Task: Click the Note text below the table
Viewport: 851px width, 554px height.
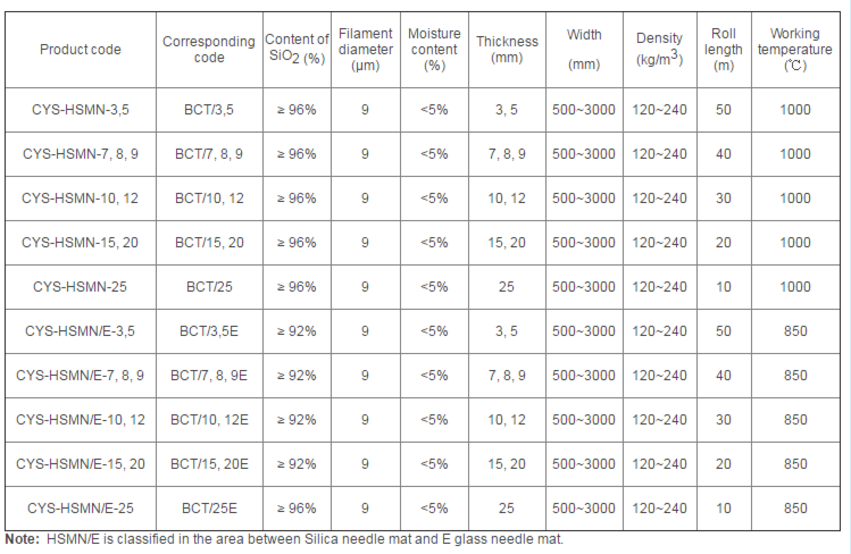Action: point(284,539)
